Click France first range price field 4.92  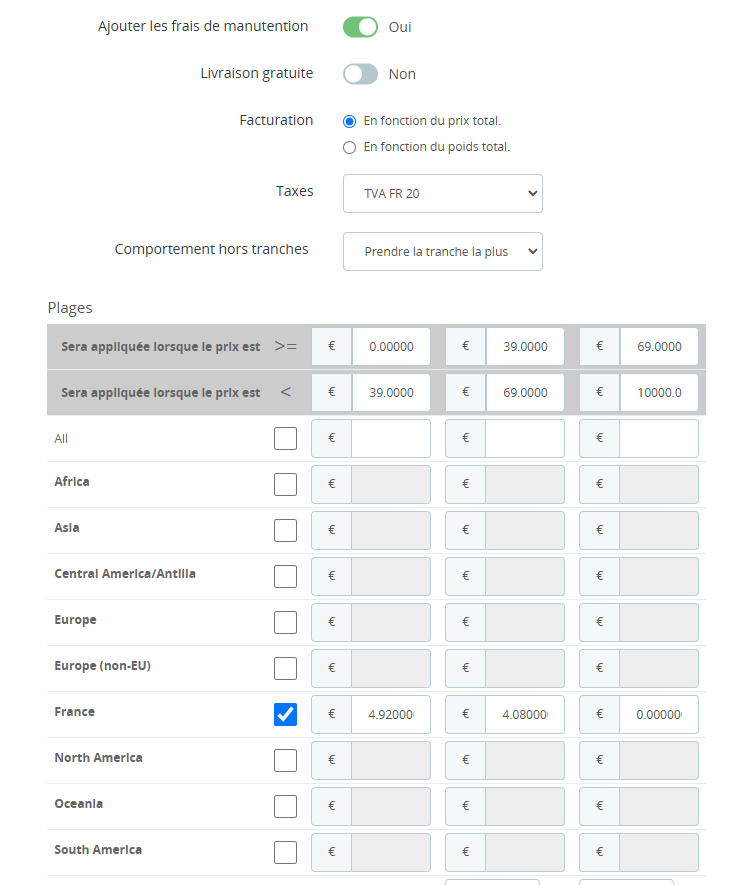(390, 715)
